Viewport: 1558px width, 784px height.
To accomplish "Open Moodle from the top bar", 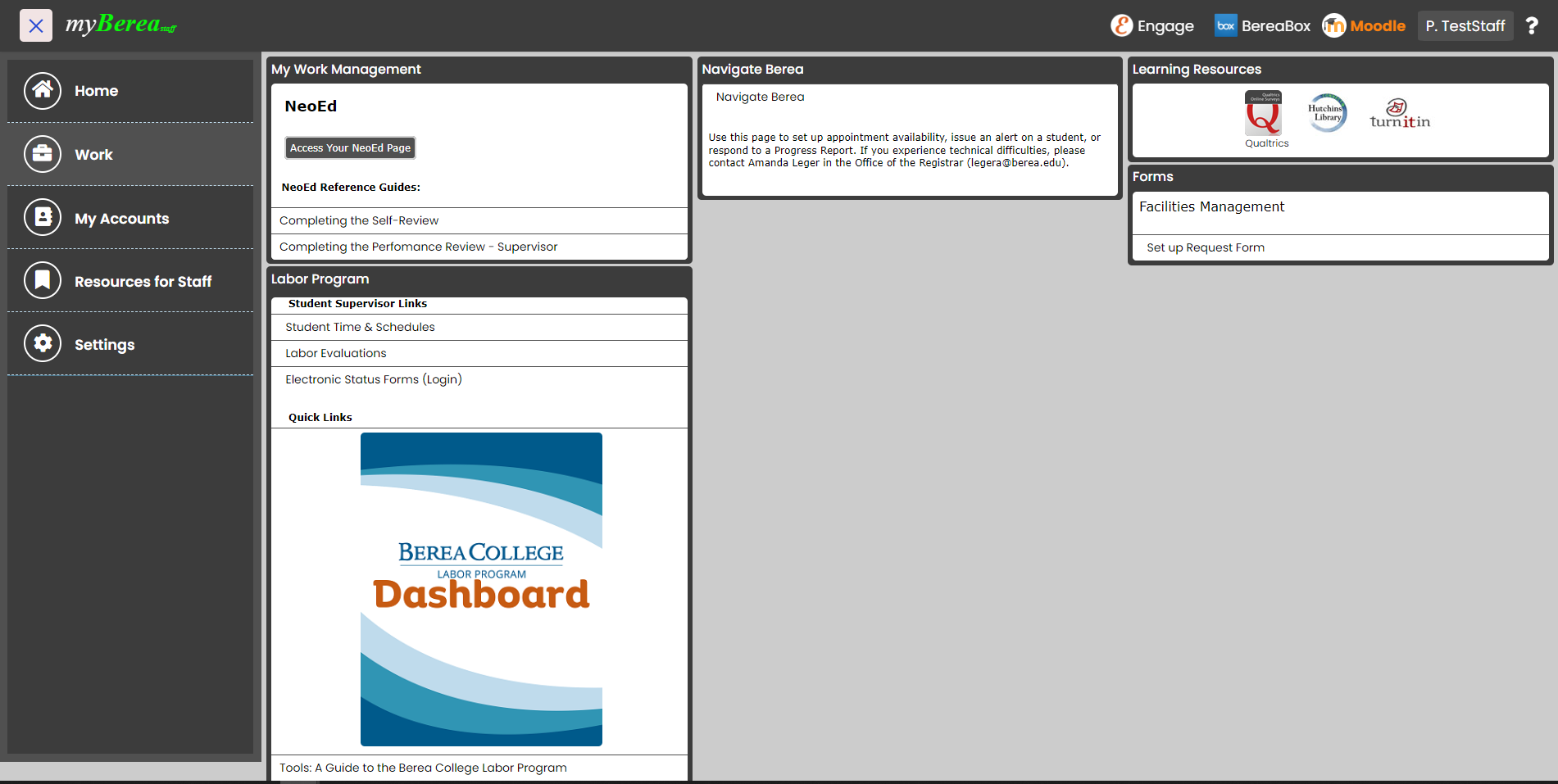I will pos(1364,26).
